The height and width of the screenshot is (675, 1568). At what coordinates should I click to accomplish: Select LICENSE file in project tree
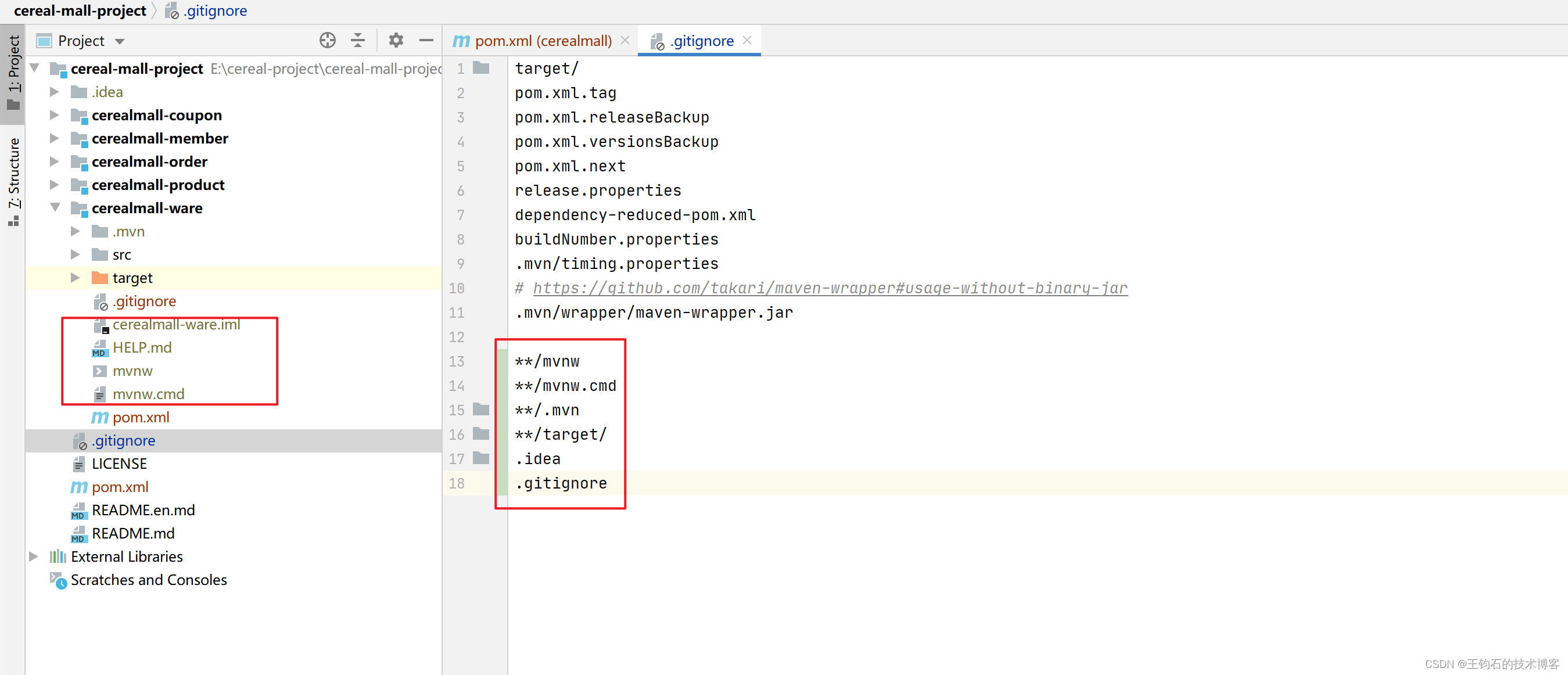point(119,464)
